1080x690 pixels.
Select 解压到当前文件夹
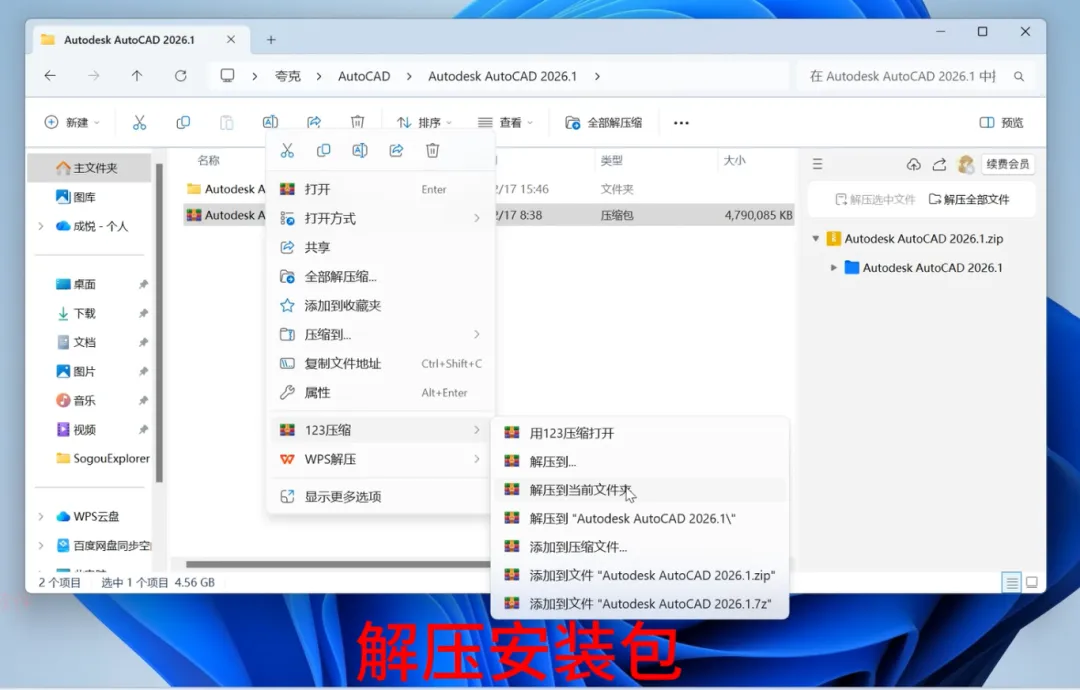click(641, 490)
